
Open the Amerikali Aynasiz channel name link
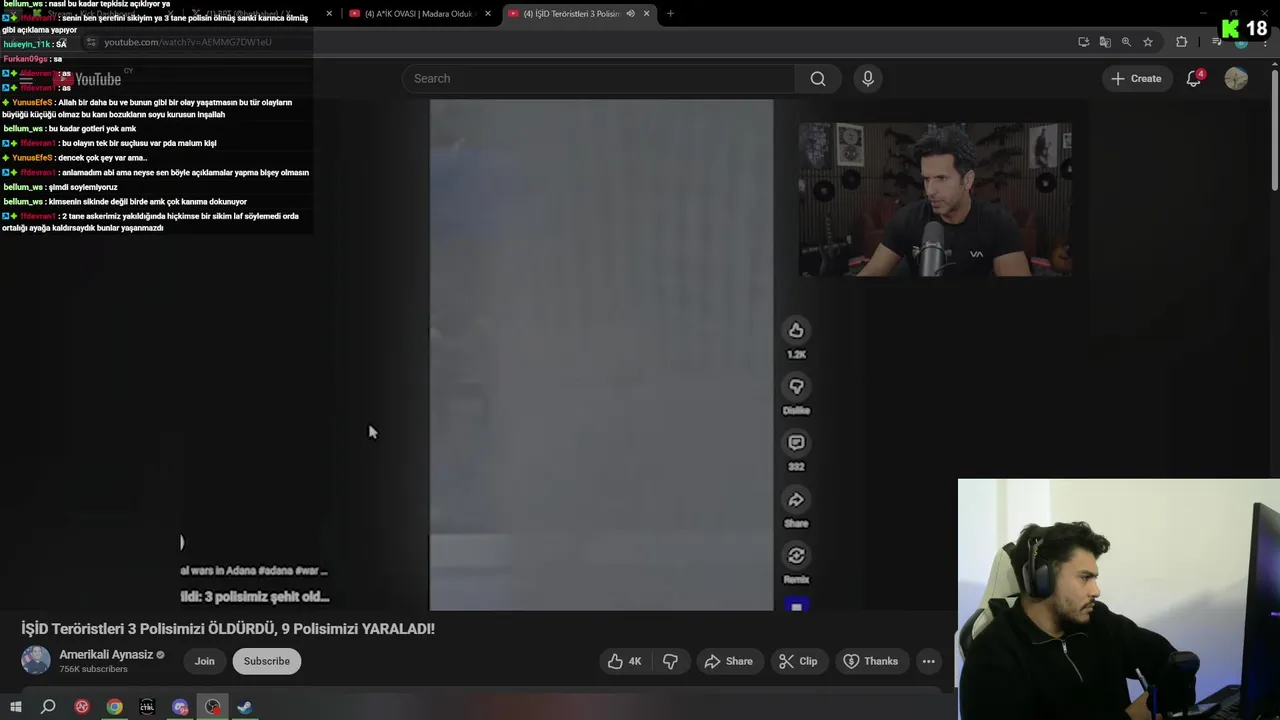(106, 654)
